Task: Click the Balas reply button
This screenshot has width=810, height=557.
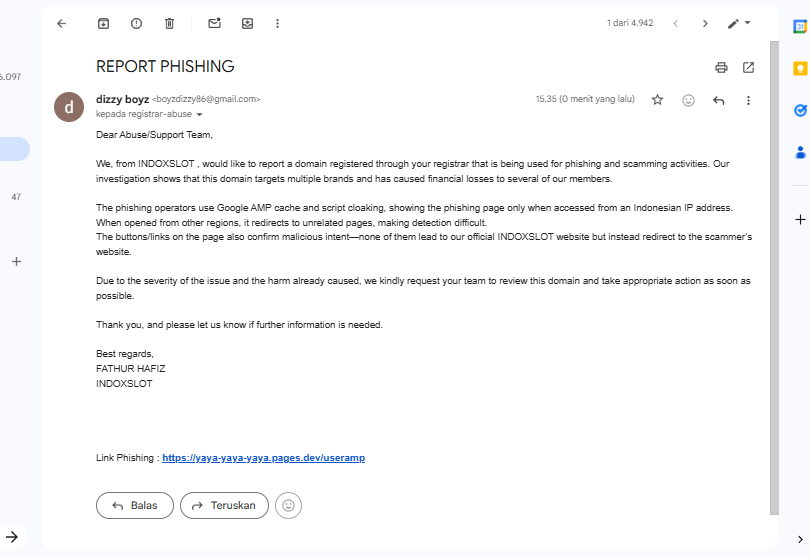Action: (x=134, y=505)
